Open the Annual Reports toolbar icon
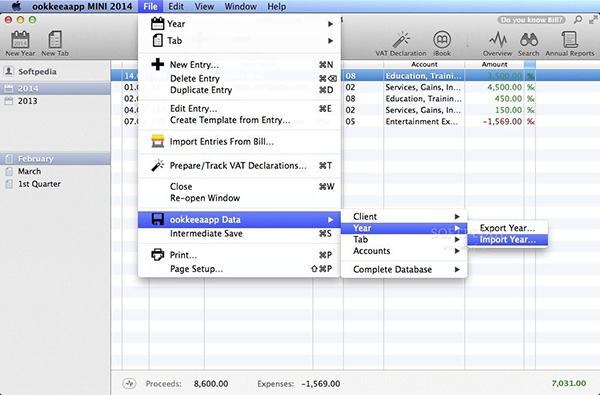The image size is (600, 395). click(x=569, y=39)
